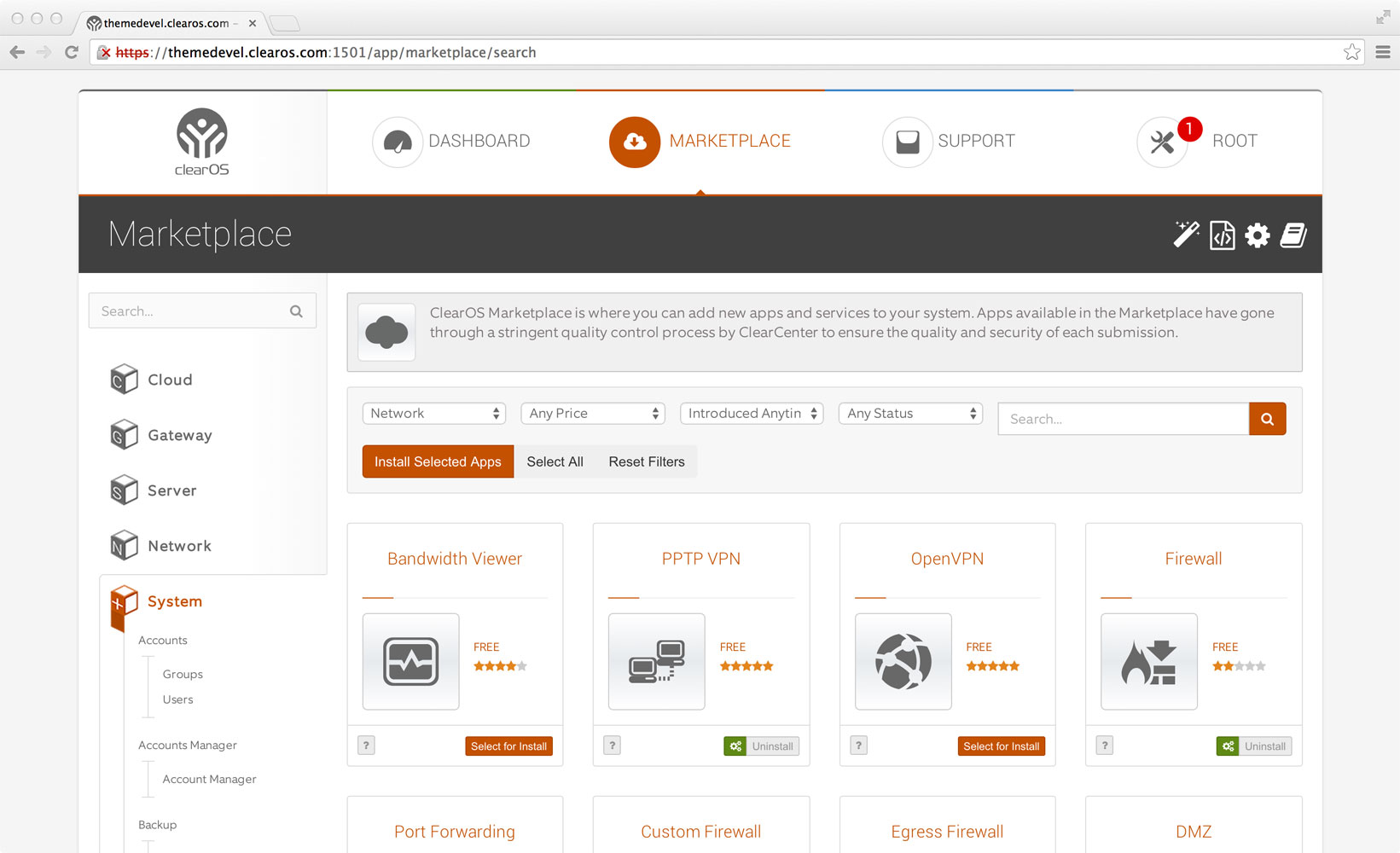Expand the Network sidebar category
Image resolution: width=1400 pixels, height=853 pixels.
pos(179,546)
